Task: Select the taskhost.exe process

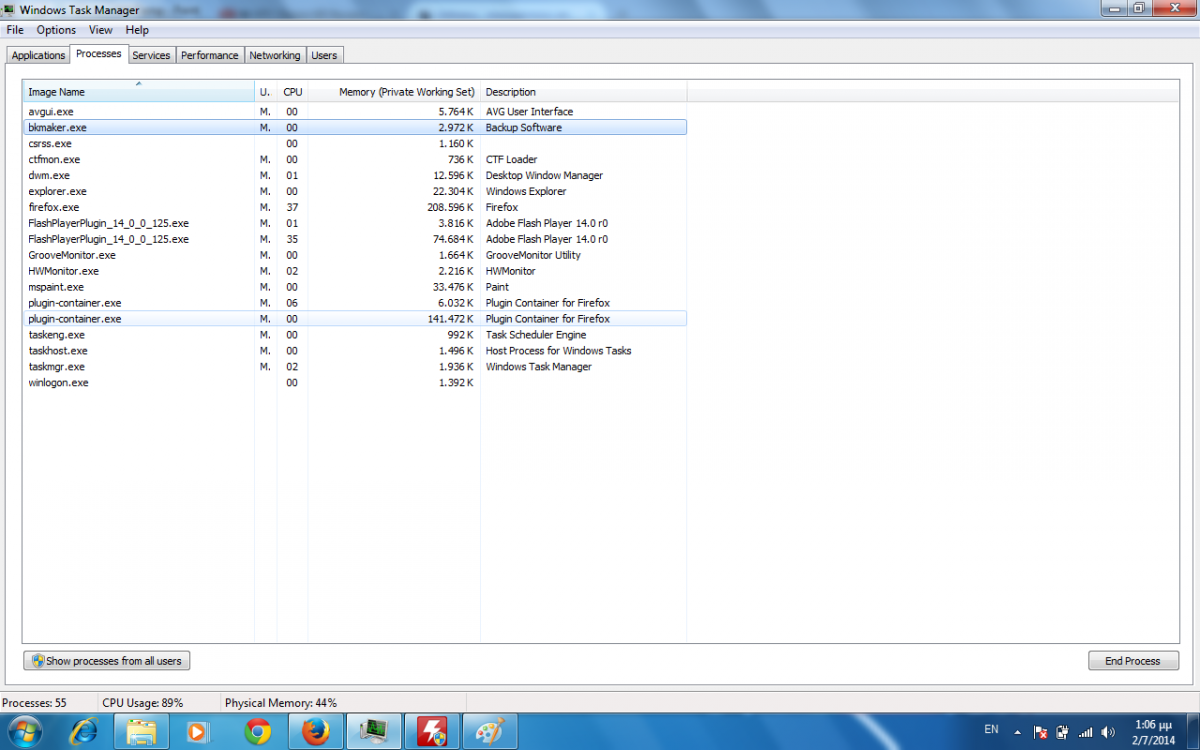Action: (355, 351)
